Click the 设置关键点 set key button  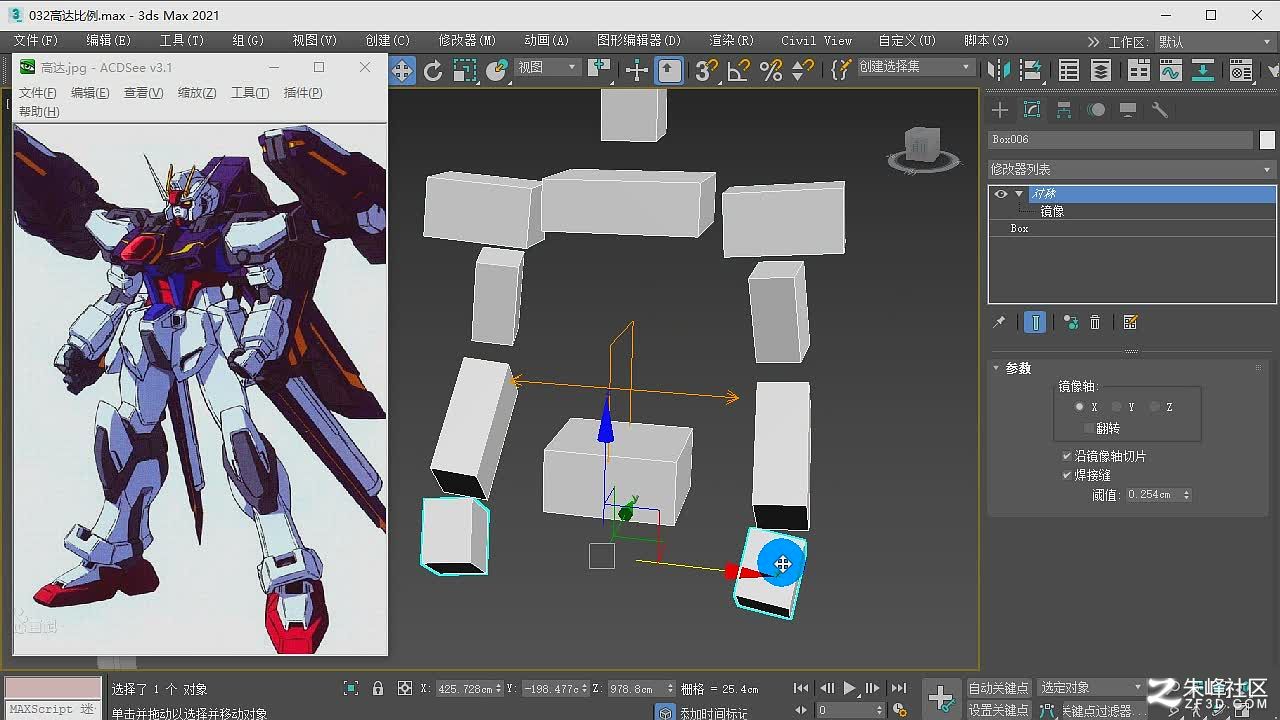pos(998,710)
